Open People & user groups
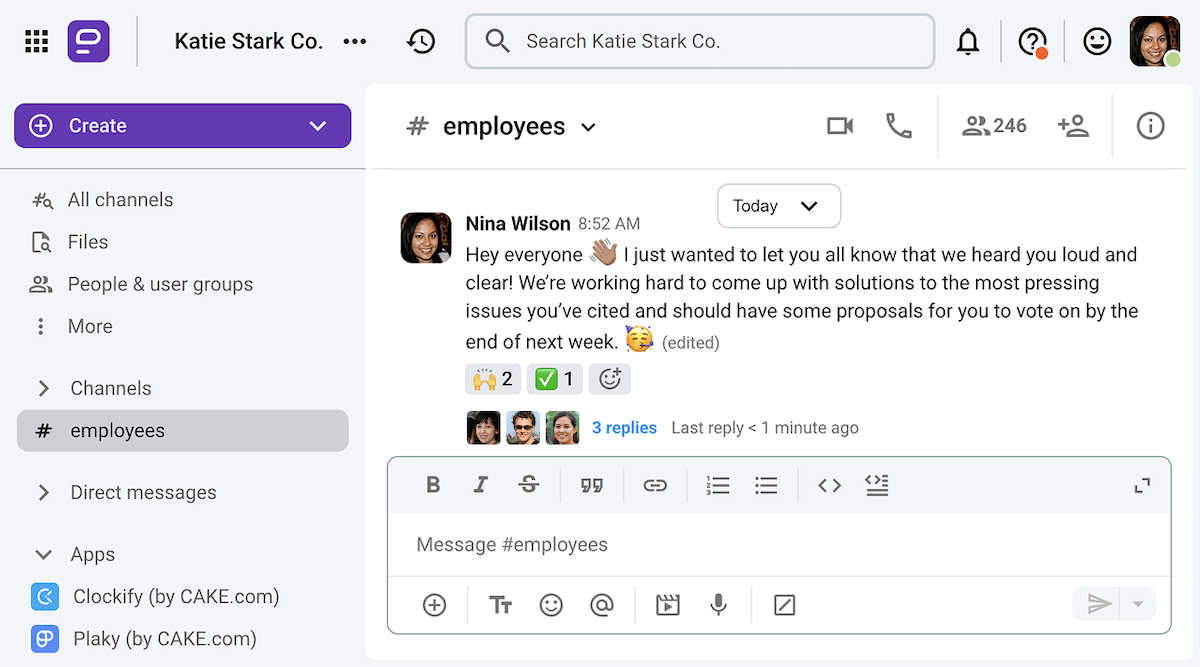This screenshot has height=667, width=1200. coord(159,284)
